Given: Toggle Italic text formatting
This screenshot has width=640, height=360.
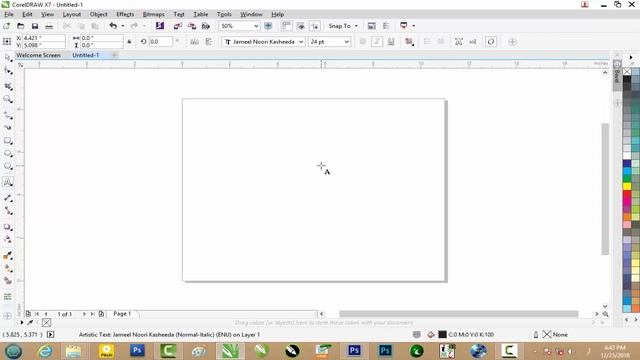Looking at the screenshot, I should pyautogui.click(x=377, y=42).
